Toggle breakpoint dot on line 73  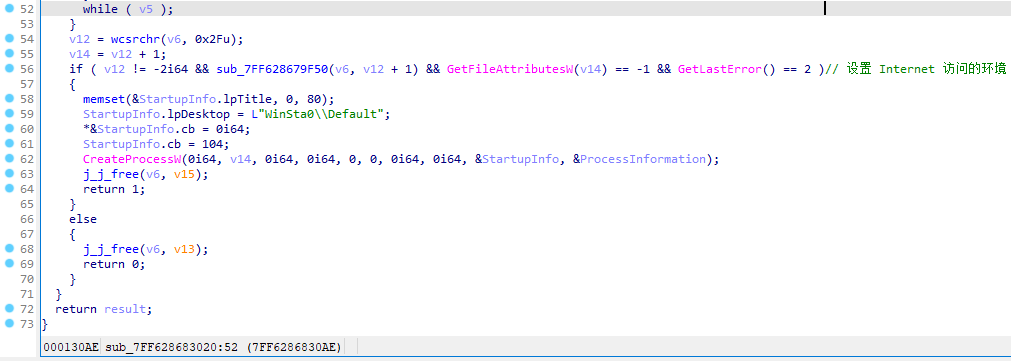tap(9, 324)
